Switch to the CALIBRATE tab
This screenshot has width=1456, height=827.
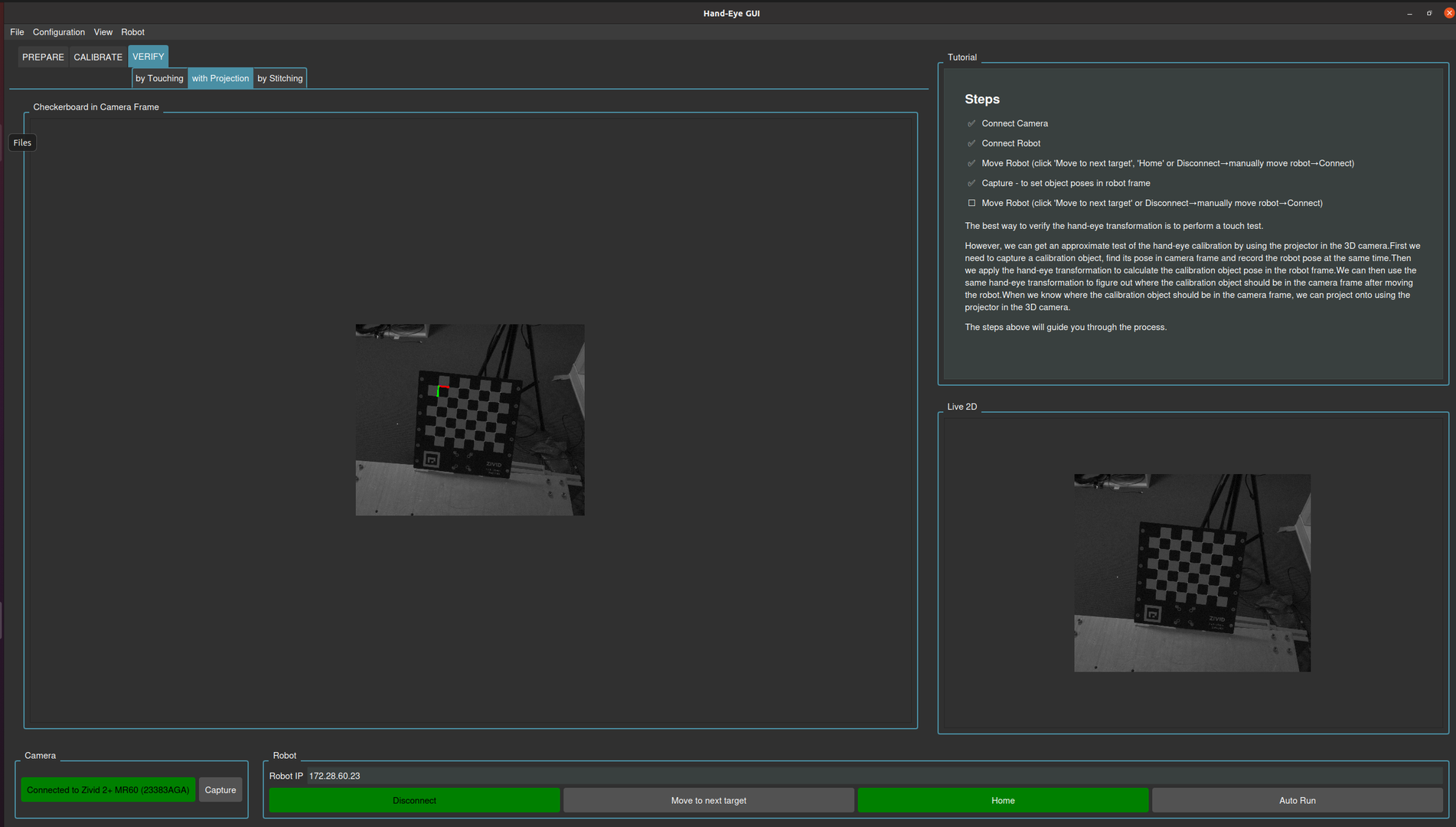coord(98,57)
